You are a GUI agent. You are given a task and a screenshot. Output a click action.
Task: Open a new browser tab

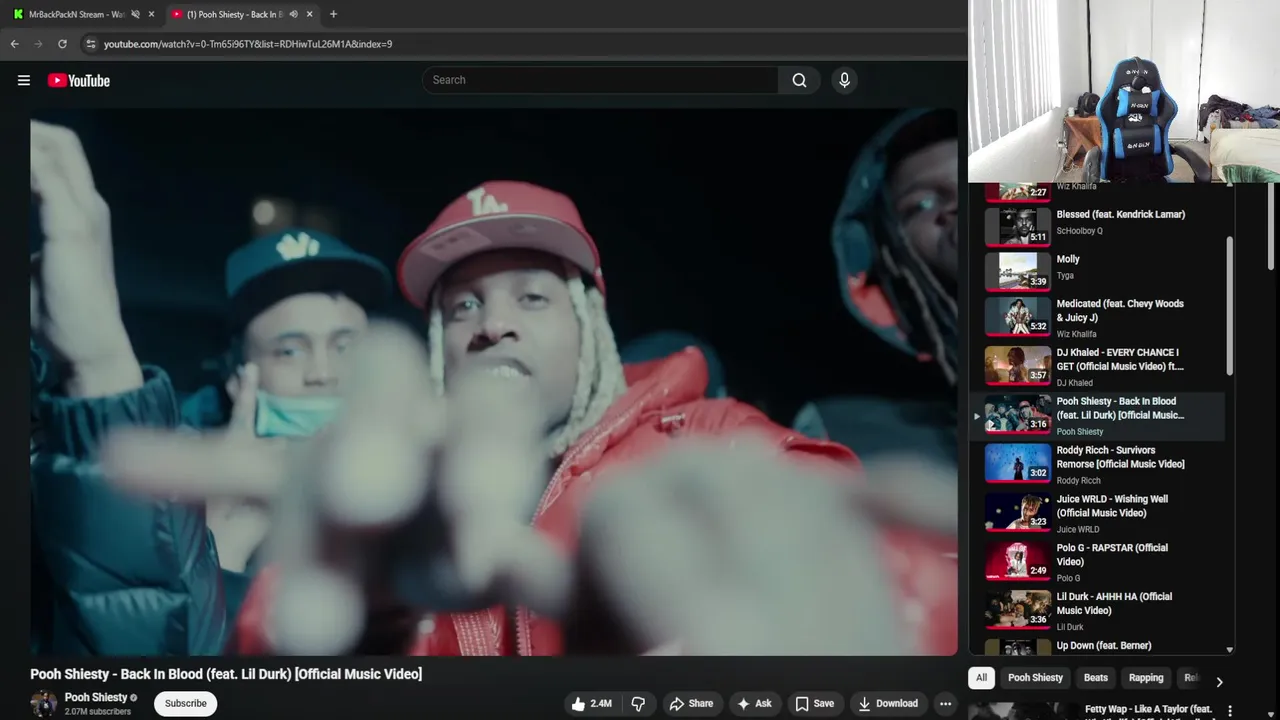[x=333, y=14]
